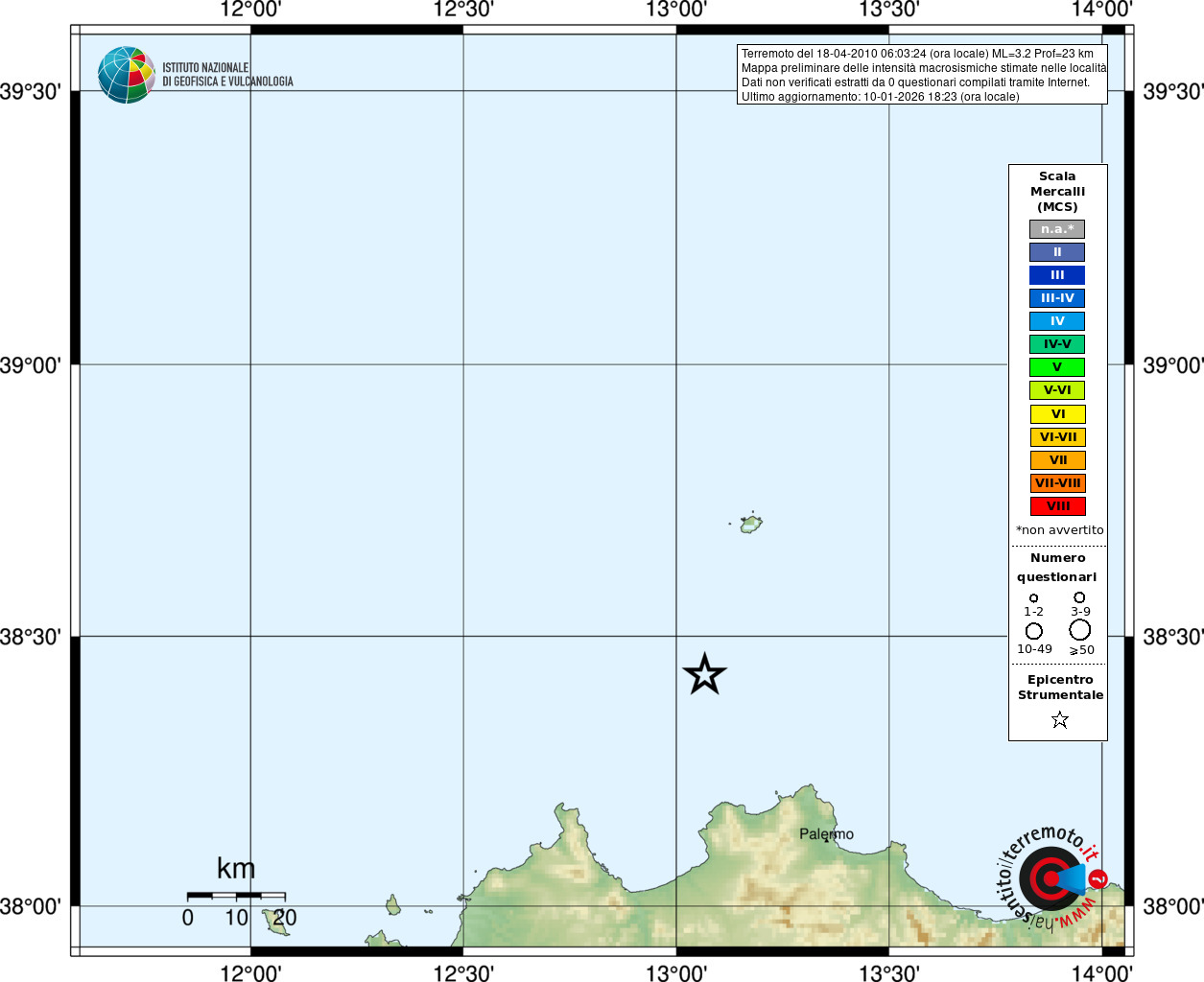
Task: Click the Palermo city label
Action: tap(826, 834)
